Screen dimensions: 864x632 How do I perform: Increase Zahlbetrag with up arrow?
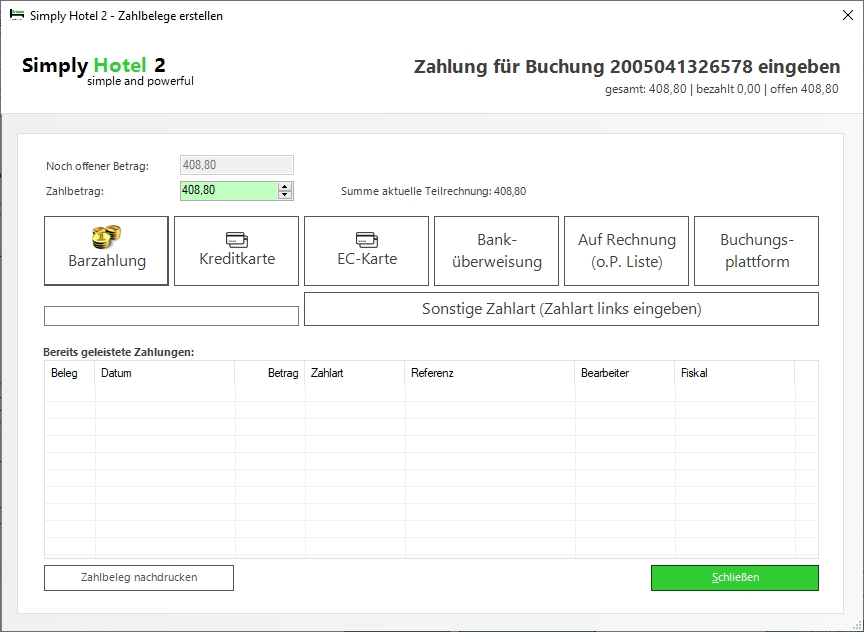coord(285,187)
